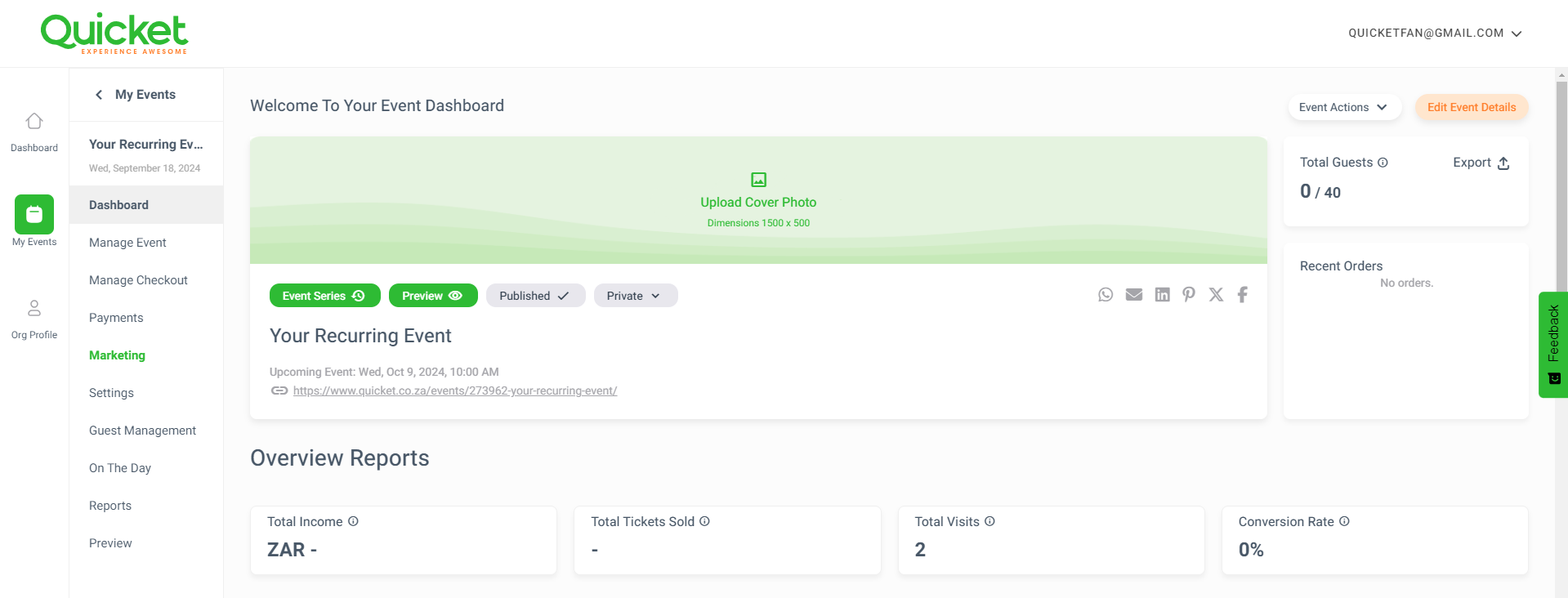Select Guest Management in sidebar
Image resolution: width=1568 pixels, height=598 pixels.
[142, 431]
